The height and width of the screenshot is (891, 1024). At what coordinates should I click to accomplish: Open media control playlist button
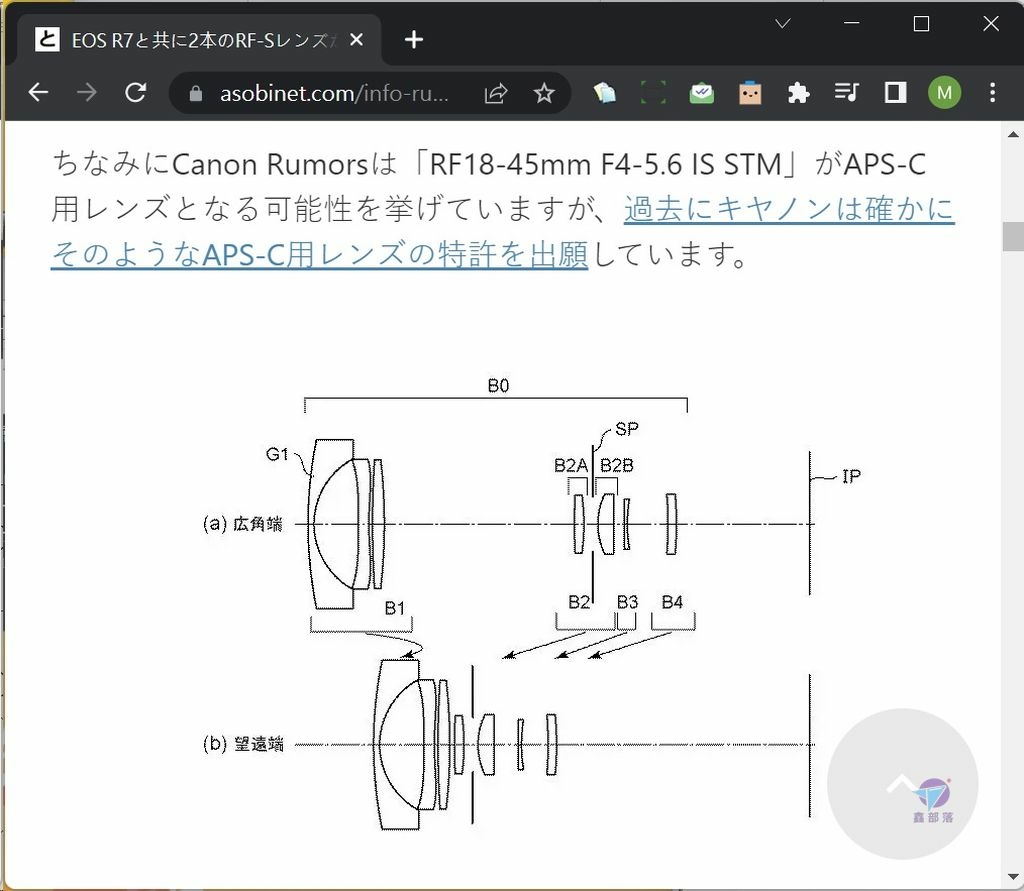click(846, 92)
